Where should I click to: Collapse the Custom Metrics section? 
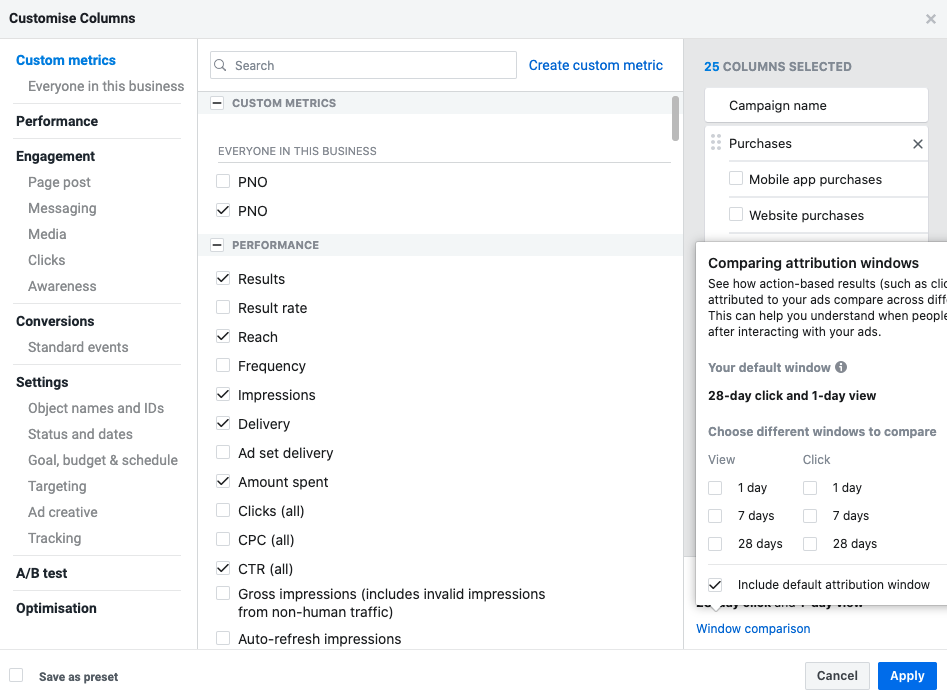click(x=217, y=103)
